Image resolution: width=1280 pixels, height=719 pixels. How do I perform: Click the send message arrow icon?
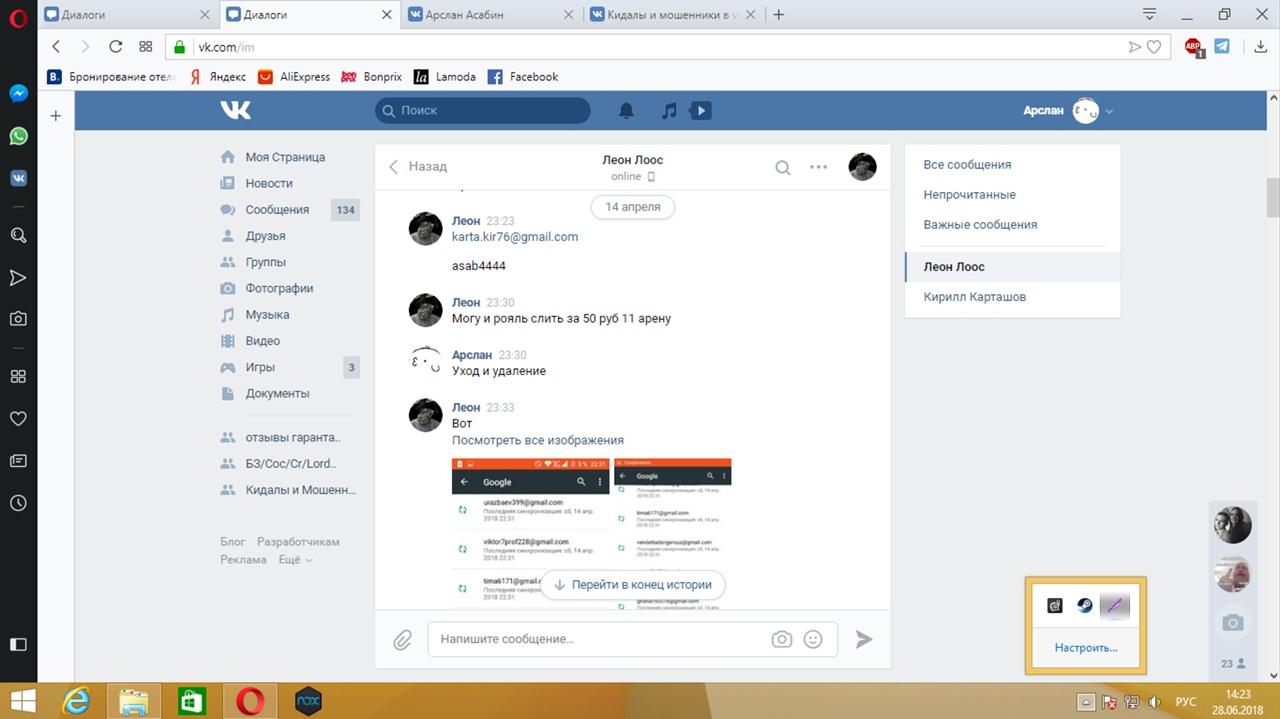point(864,640)
